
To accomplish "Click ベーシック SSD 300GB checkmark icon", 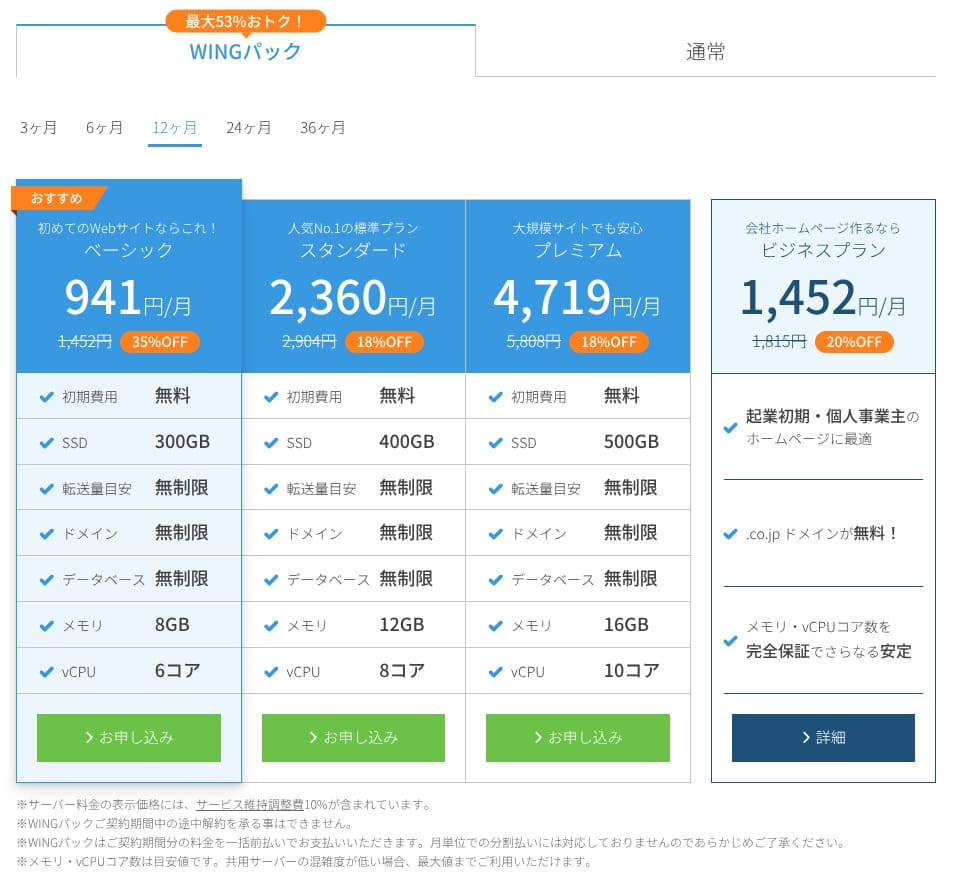I will [x=47, y=443].
